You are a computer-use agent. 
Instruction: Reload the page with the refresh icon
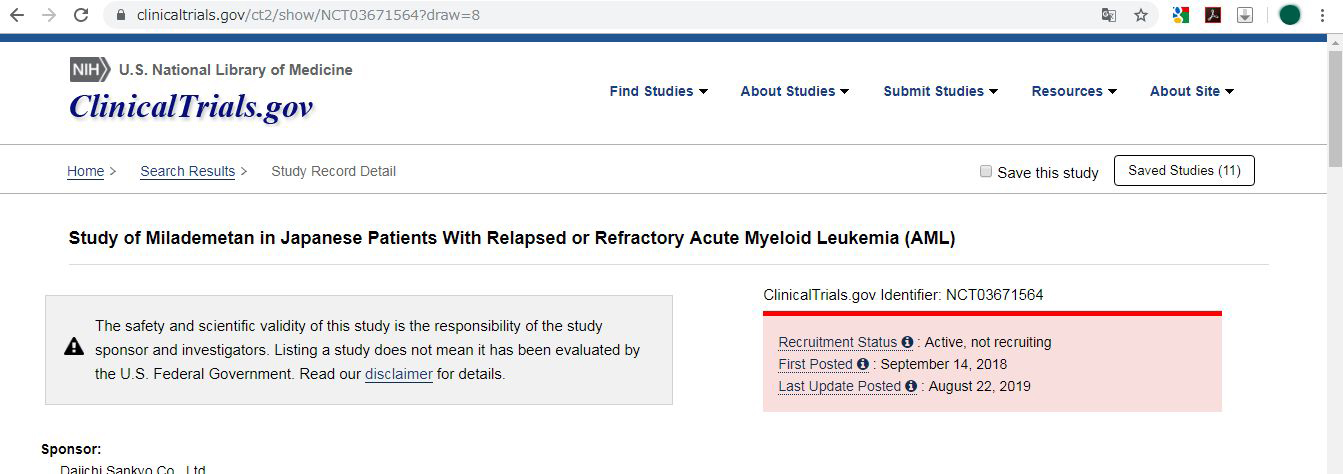click(81, 15)
